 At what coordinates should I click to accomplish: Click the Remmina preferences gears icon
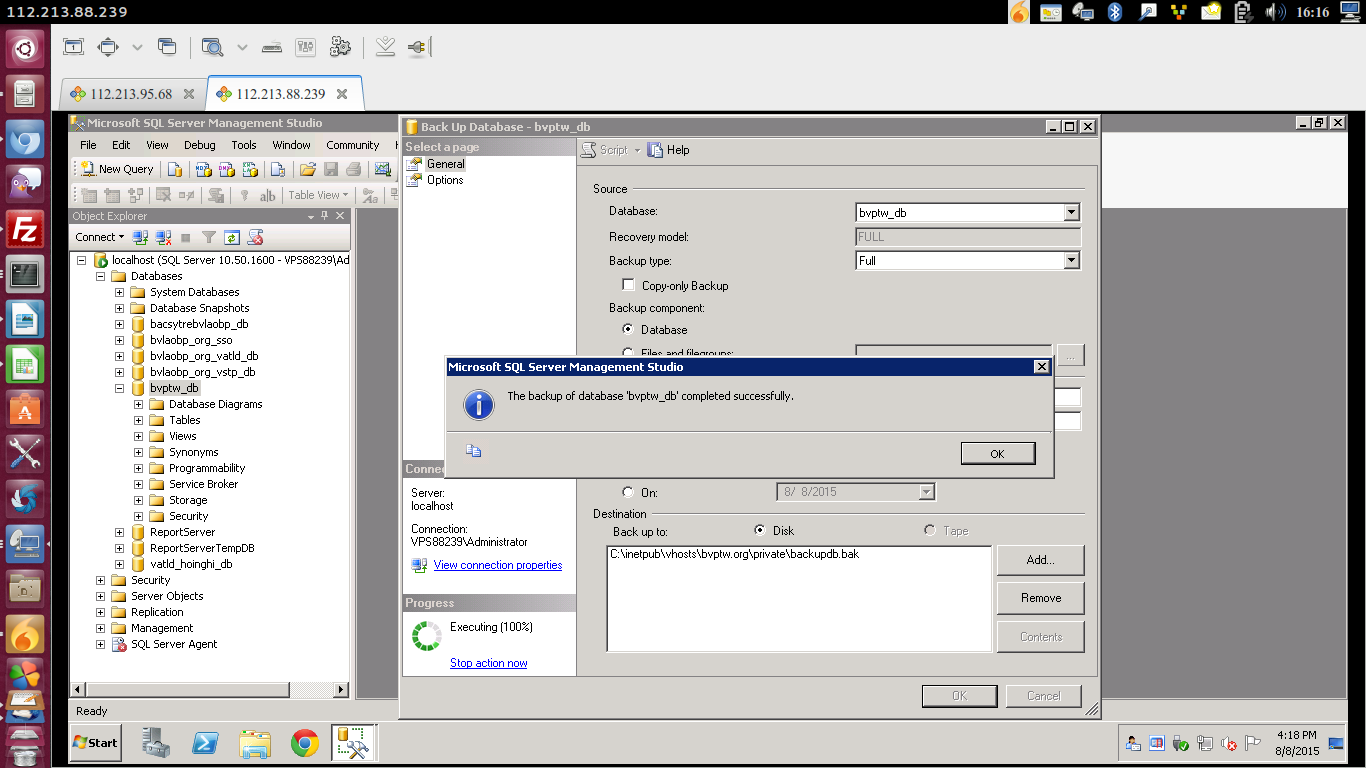click(x=340, y=47)
